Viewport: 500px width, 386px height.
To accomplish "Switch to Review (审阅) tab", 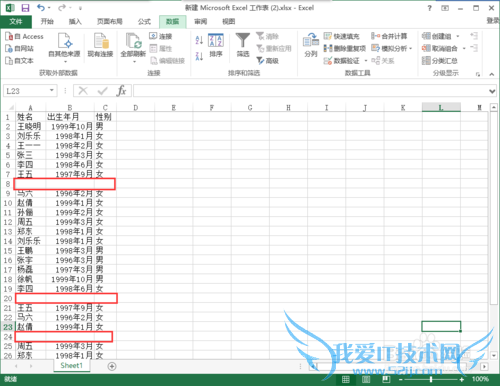I will (x=200, y=22).
